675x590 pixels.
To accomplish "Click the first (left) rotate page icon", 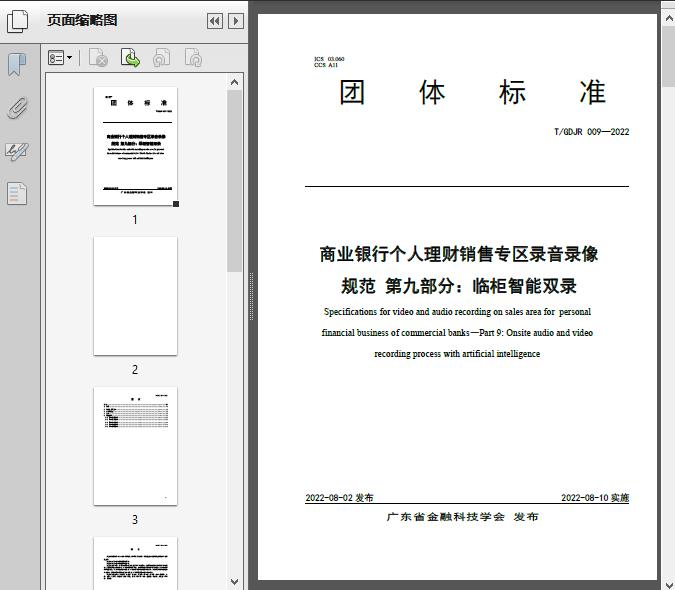I will pos(161,59).
